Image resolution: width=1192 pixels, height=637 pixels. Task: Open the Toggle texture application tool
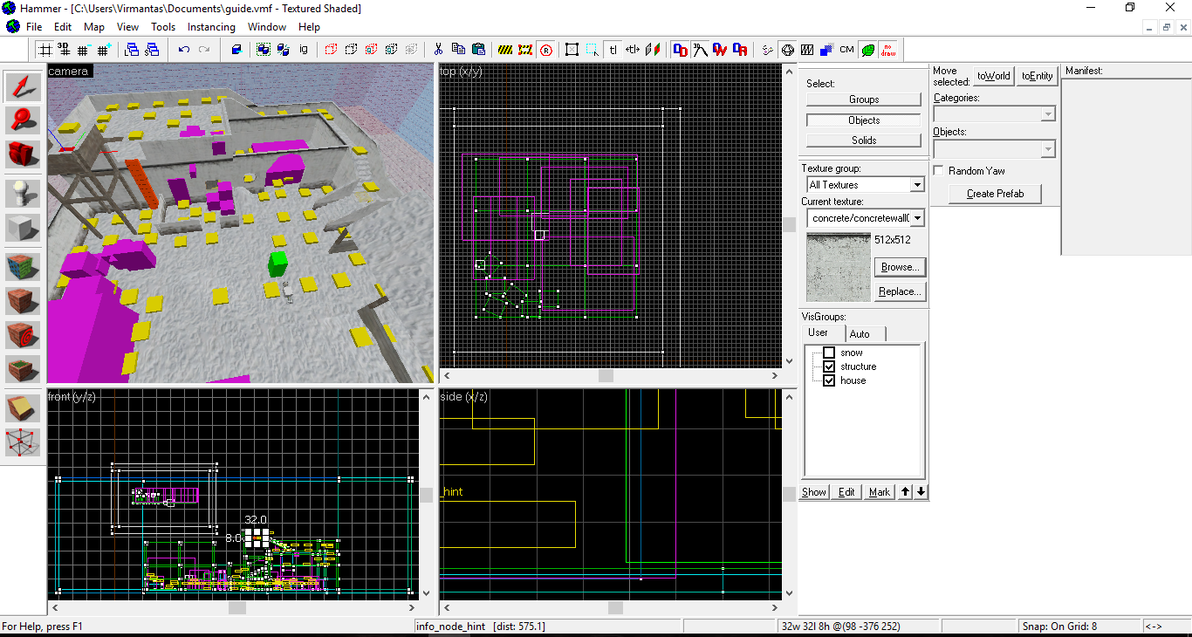pos(23,267)
